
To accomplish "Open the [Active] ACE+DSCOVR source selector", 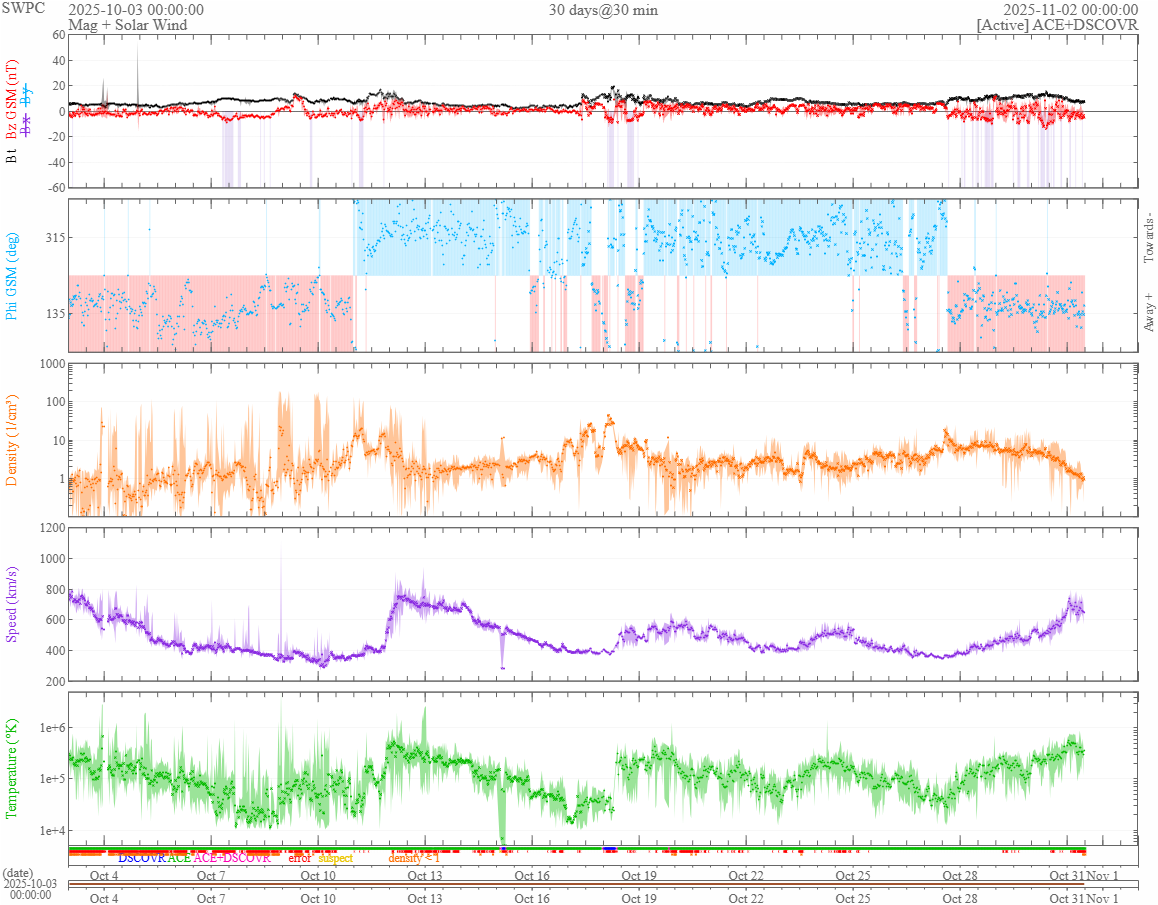I will coord(1057,25).
